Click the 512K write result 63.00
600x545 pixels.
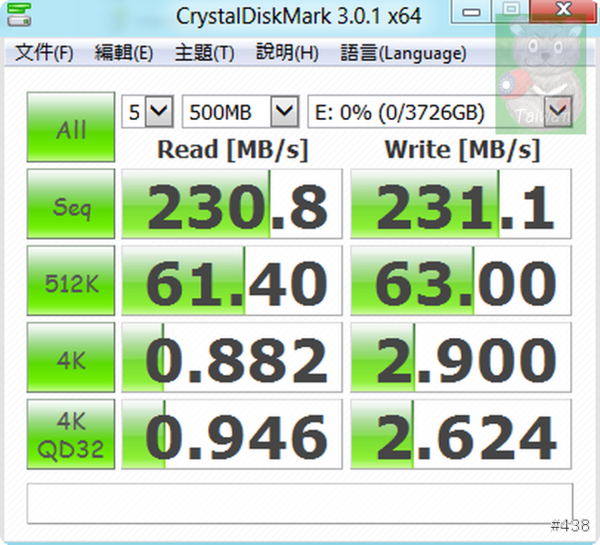(x=461, y=281)
